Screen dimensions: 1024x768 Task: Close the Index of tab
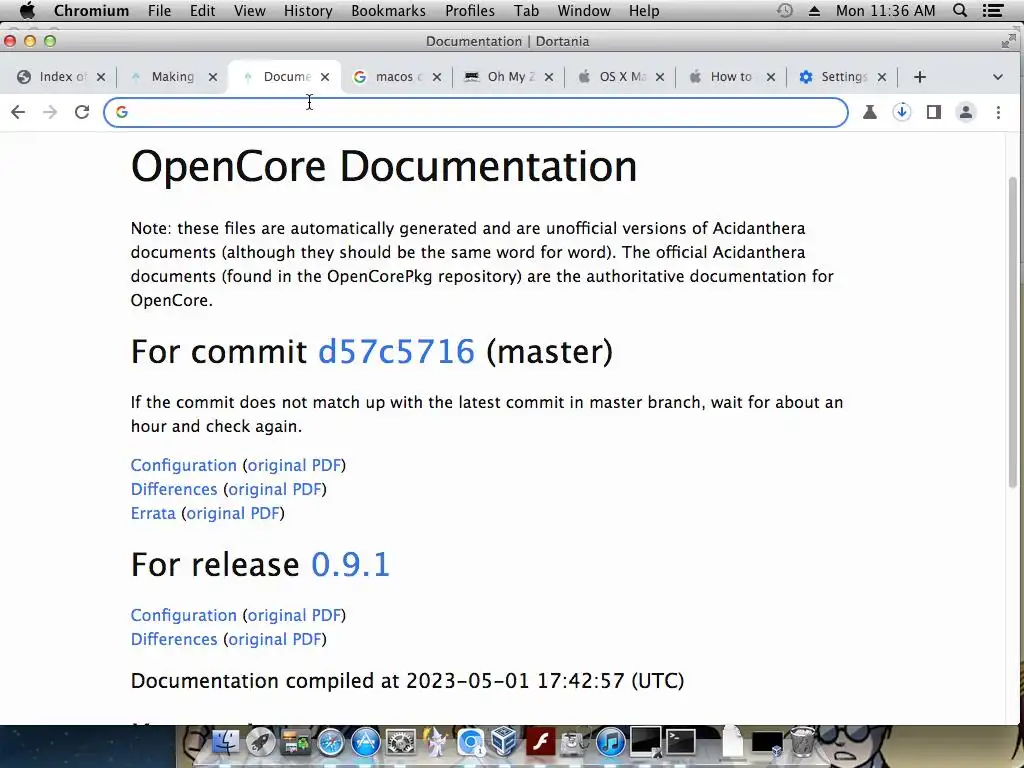[x=101, y=77]
